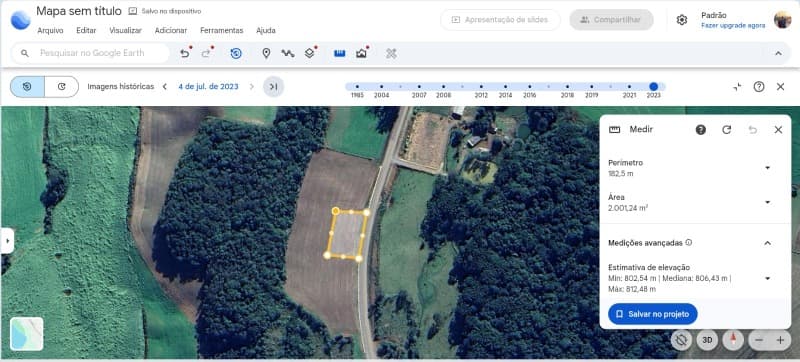Open the Arquivo menu
800x362 pixels.
(x=51, y=31)
